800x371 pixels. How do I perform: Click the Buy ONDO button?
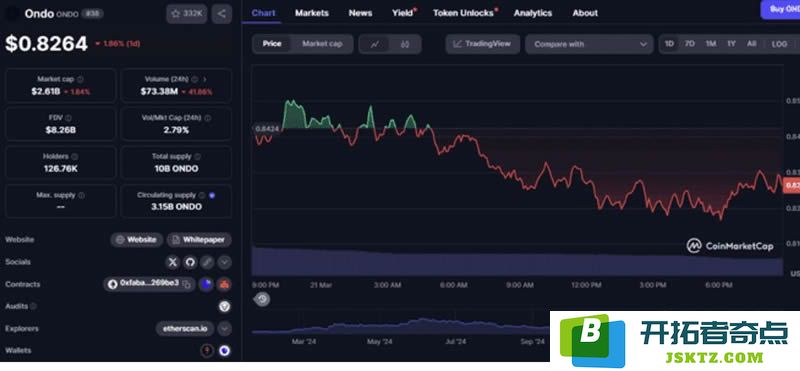coord(780,9)
